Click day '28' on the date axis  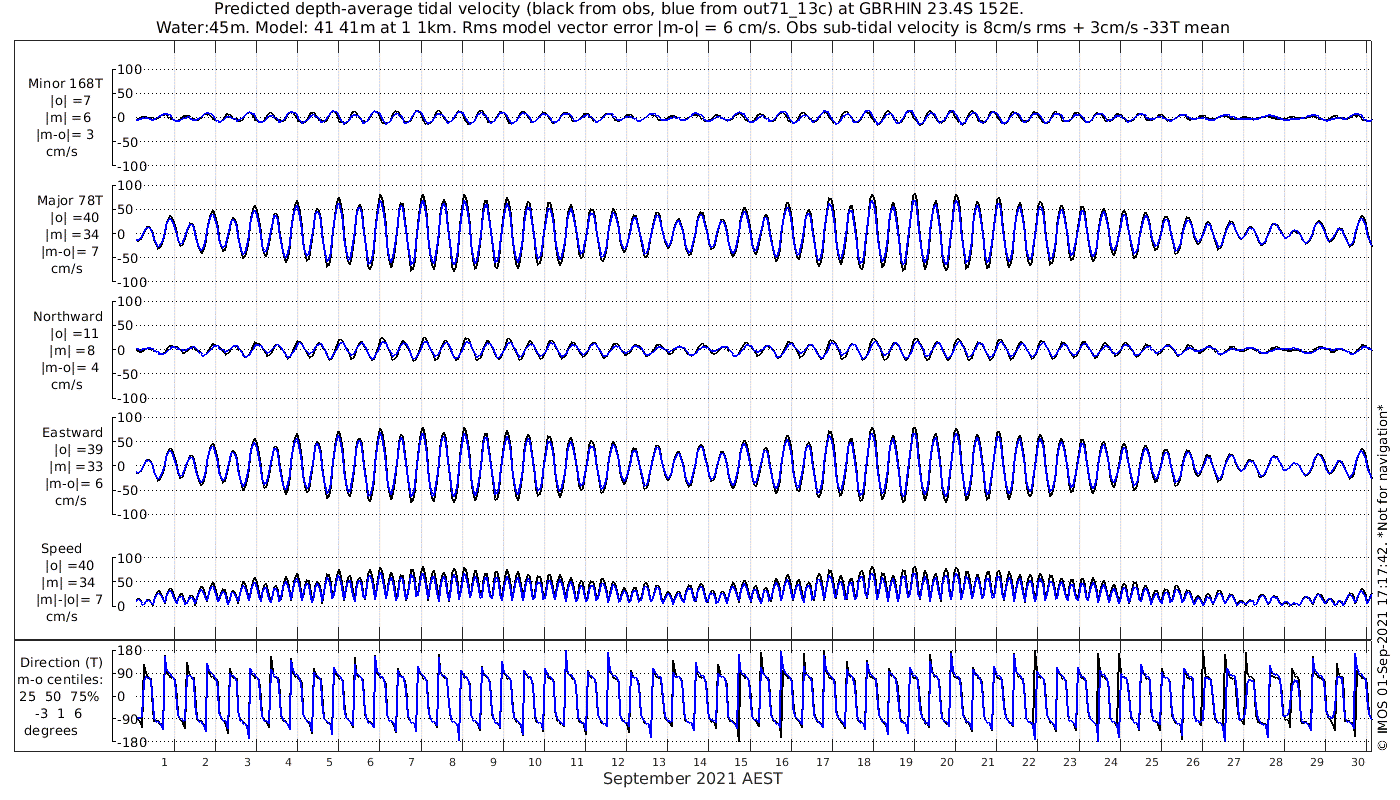point(1276,762)
